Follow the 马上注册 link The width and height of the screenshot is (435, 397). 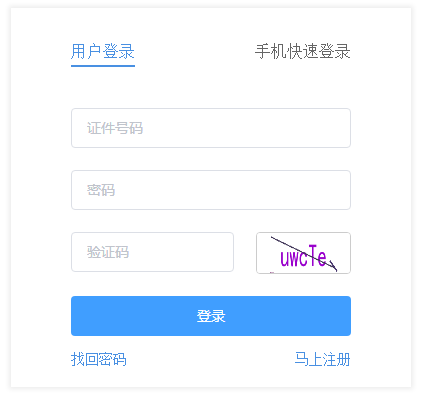click(x=322, y=359)
